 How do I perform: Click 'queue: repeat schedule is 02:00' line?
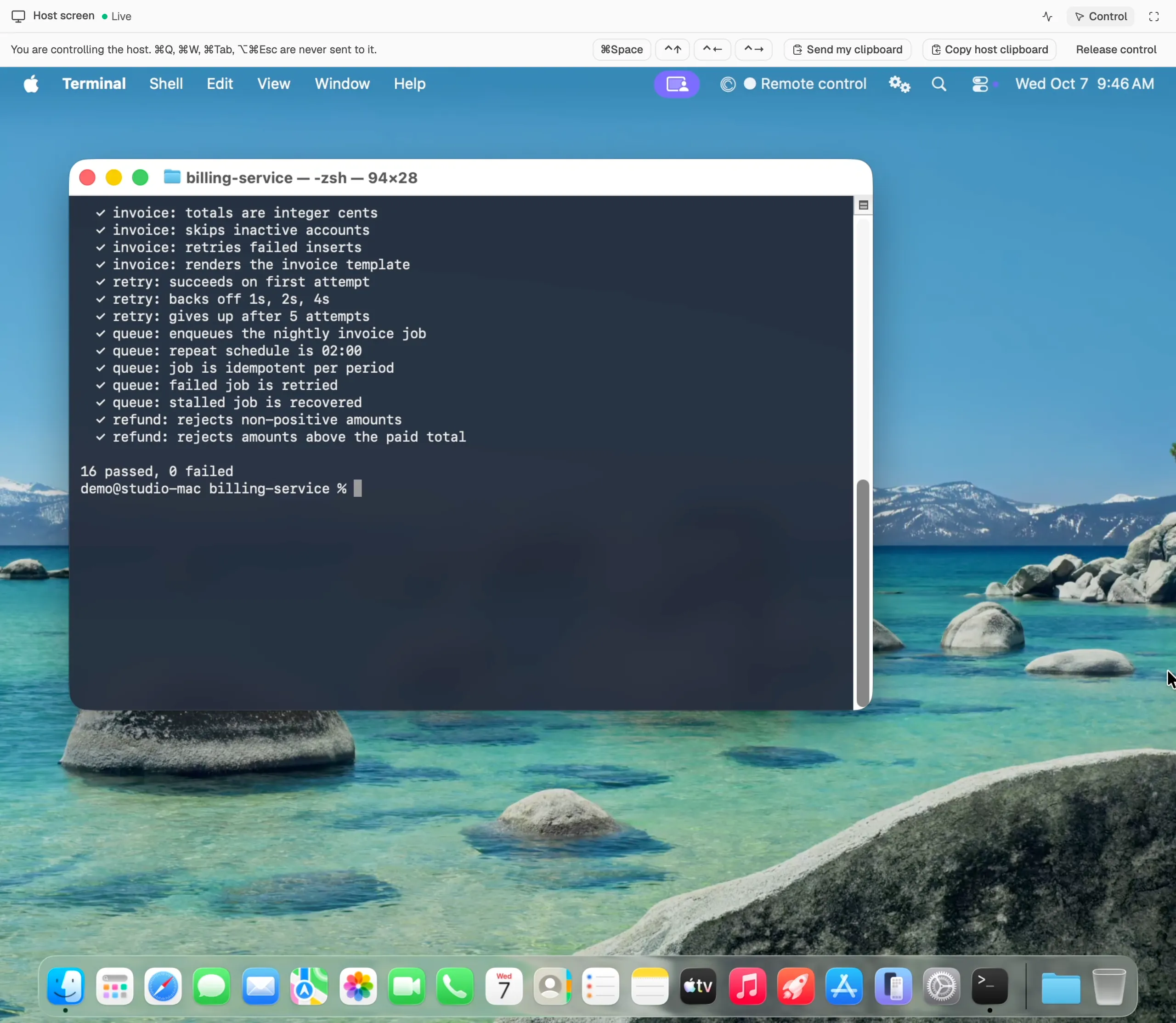[x=229, y=351]
